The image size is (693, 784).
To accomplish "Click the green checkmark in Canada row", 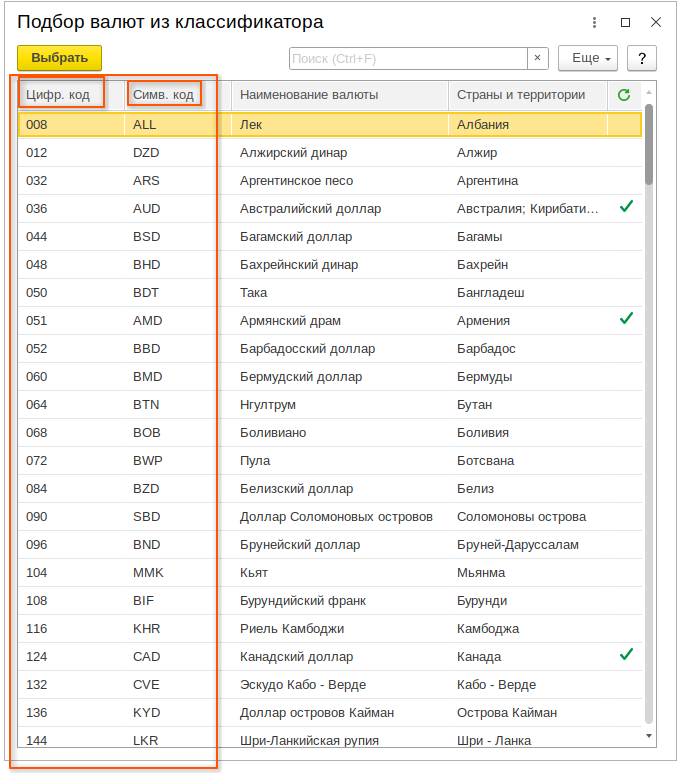I will (x=626, y=656).
